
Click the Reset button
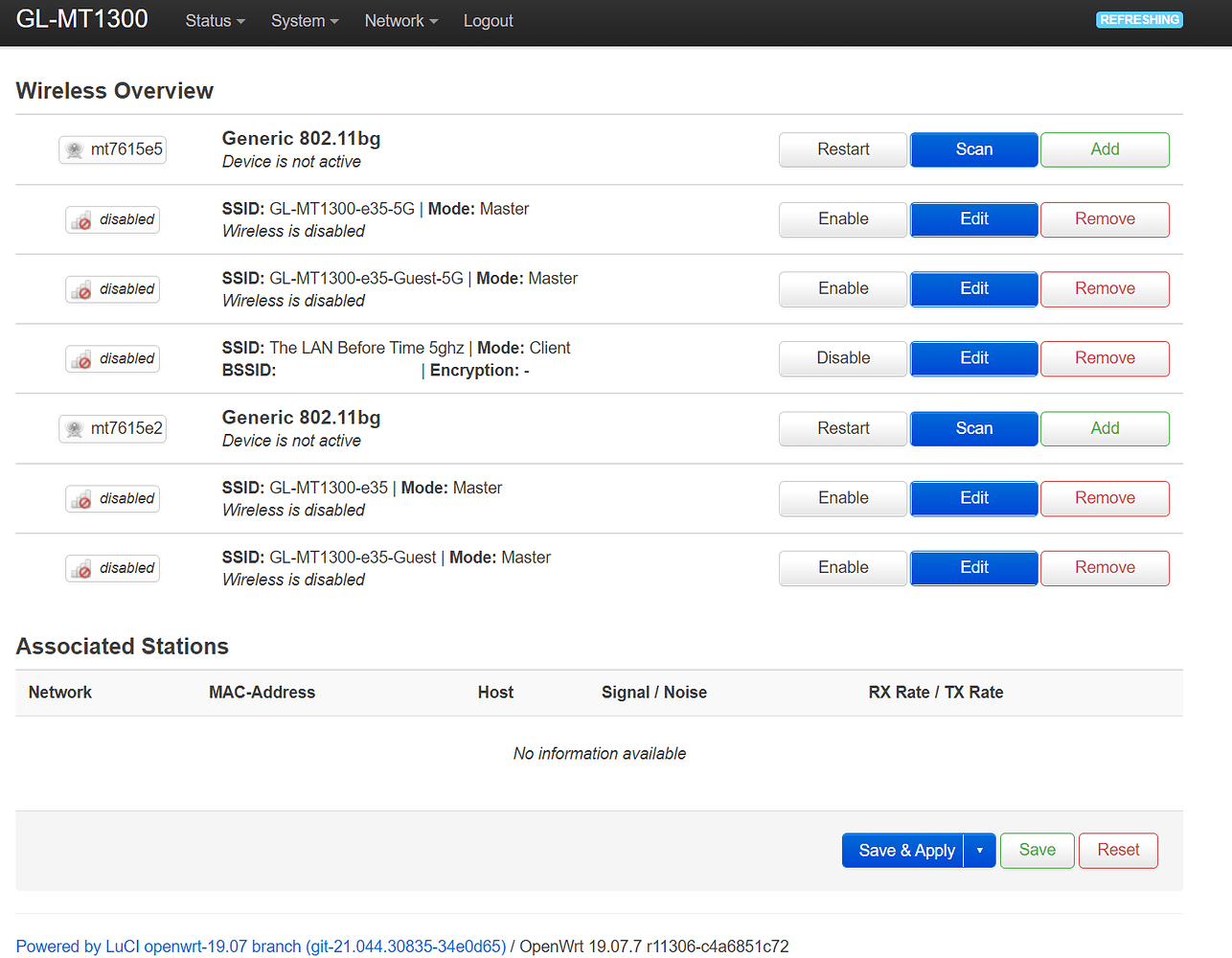click(x=1118, y=850)
